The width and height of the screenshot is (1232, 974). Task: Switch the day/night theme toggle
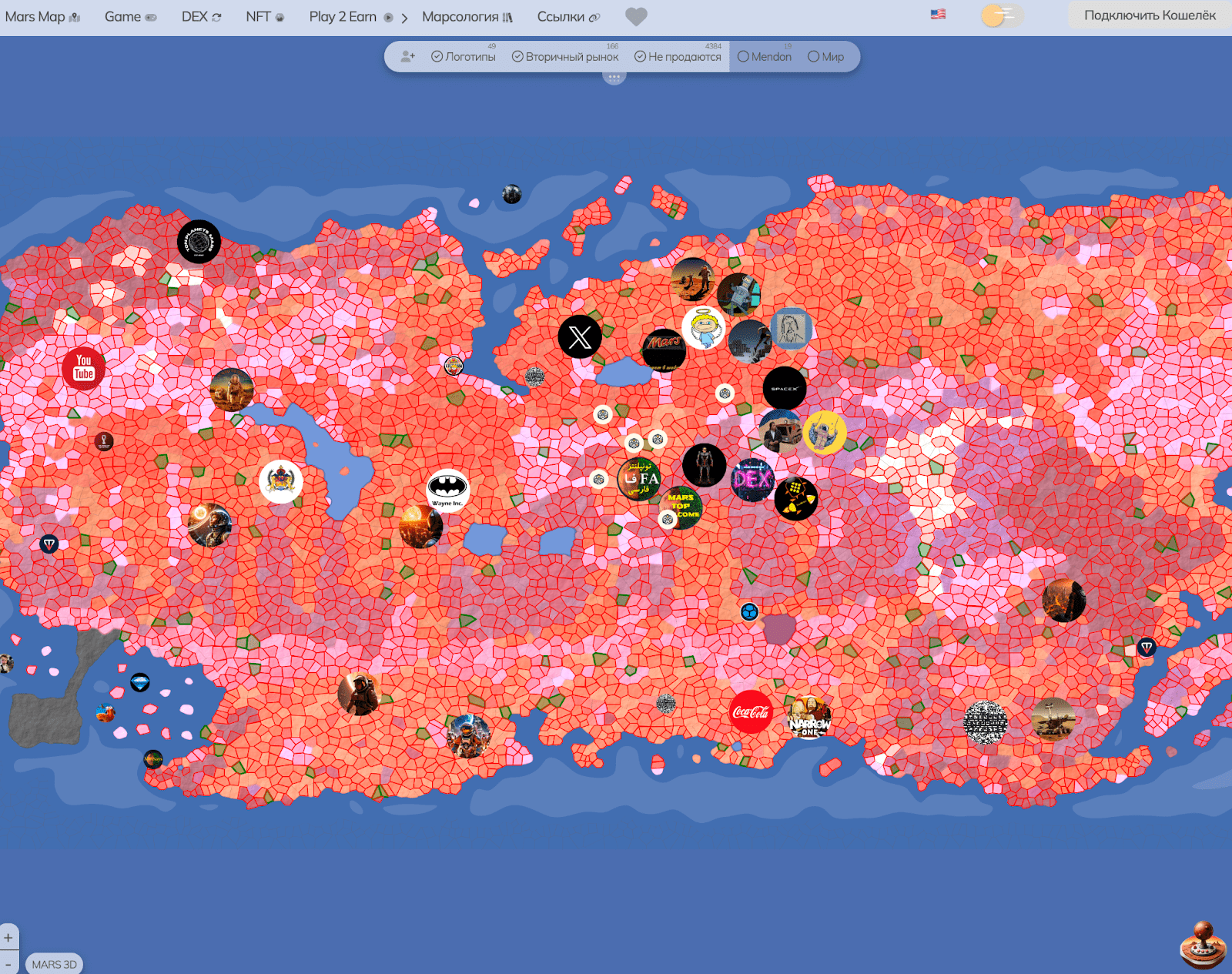point(1002,15)
